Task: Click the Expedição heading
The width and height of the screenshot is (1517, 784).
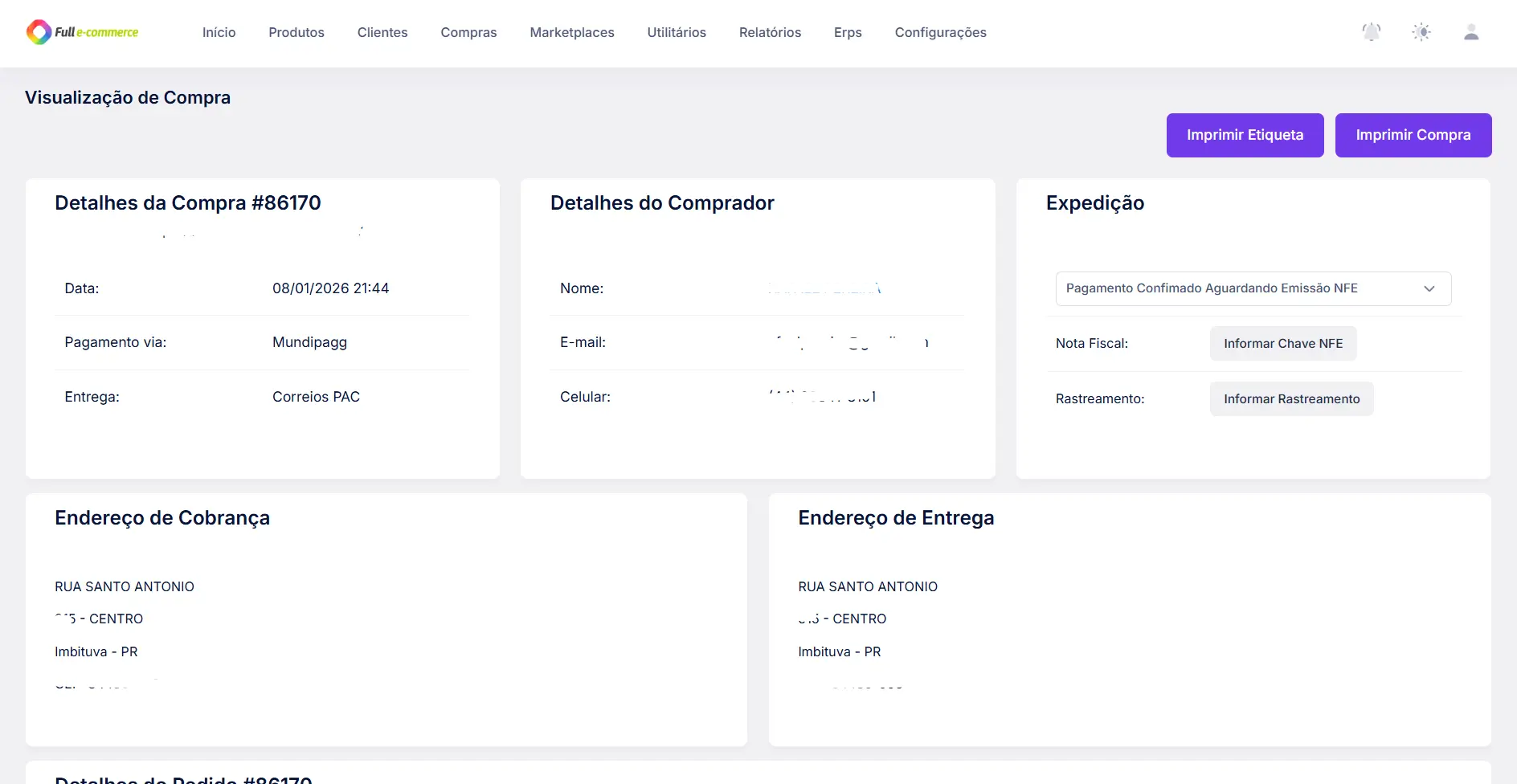Action: (x=1095, y=203)
